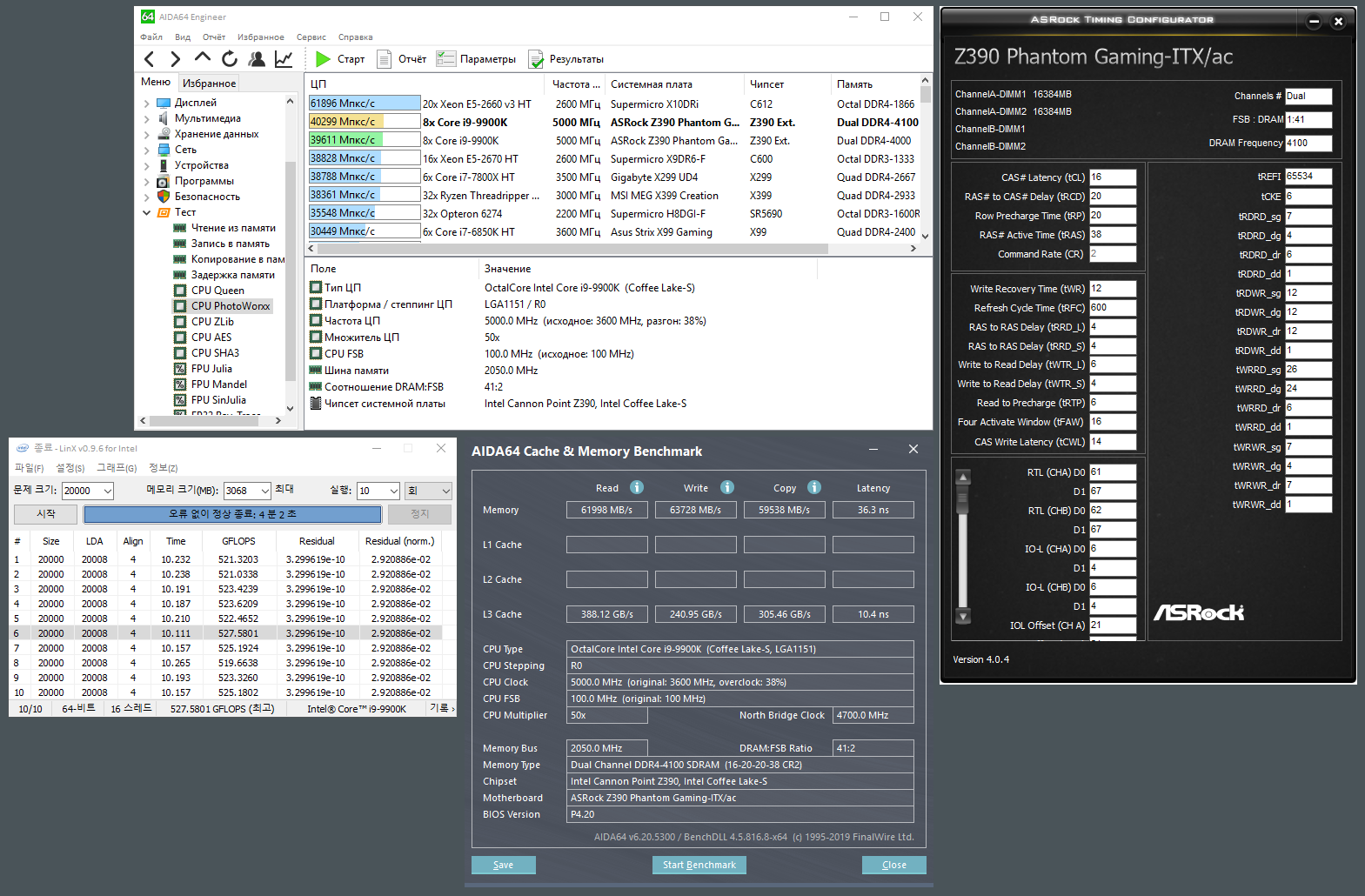Select the FPU SinJulia test
Image resolution: width=1365 pixels, height=896 pixels.
point(218,400)
